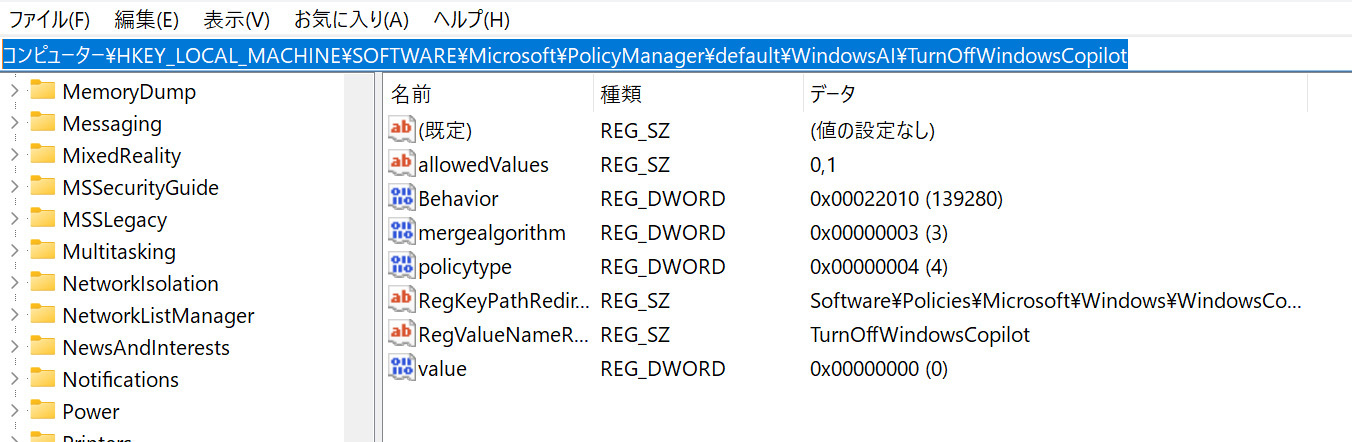Expand the Power key

coord(14,412)
